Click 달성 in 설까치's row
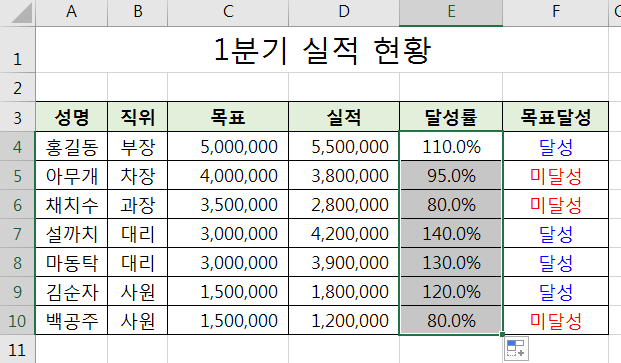The image size is (621, 363). tap(556, 233)
